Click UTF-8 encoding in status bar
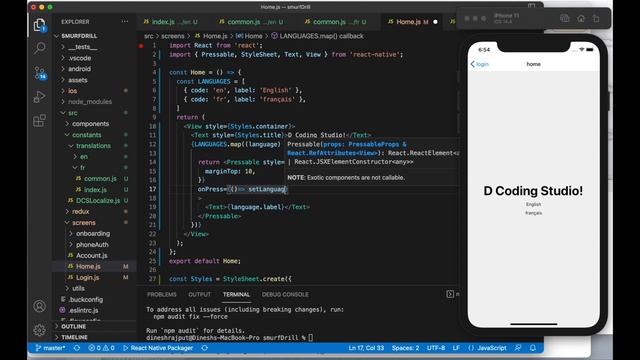This screenshot has height=360, width=640. (x=436, y=348)
